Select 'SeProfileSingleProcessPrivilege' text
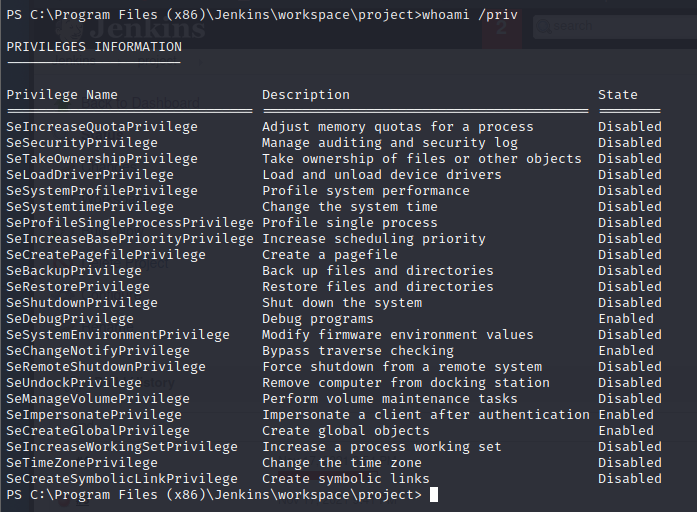Screen dimensions: 697x512 tap(130, 223)
